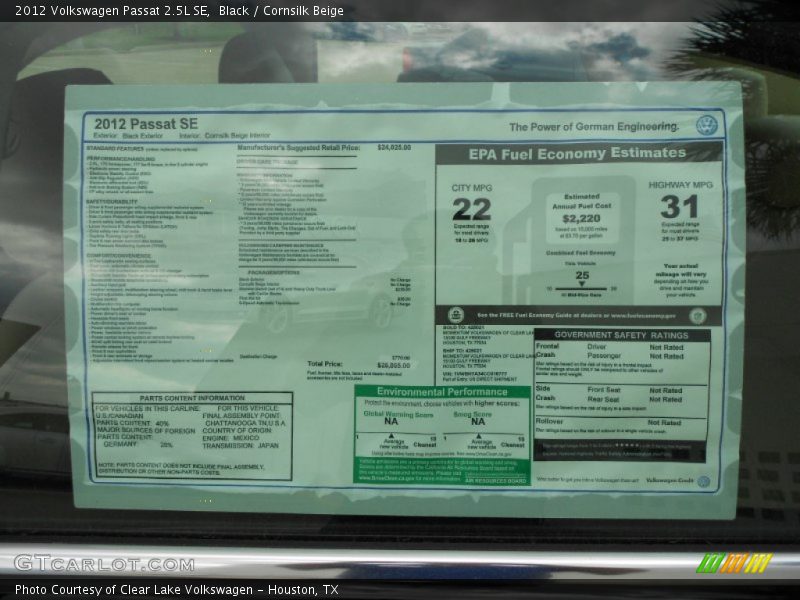Click the combined fuel economy scale marker
The image size is (800, 600).
(x=581, y=284)
